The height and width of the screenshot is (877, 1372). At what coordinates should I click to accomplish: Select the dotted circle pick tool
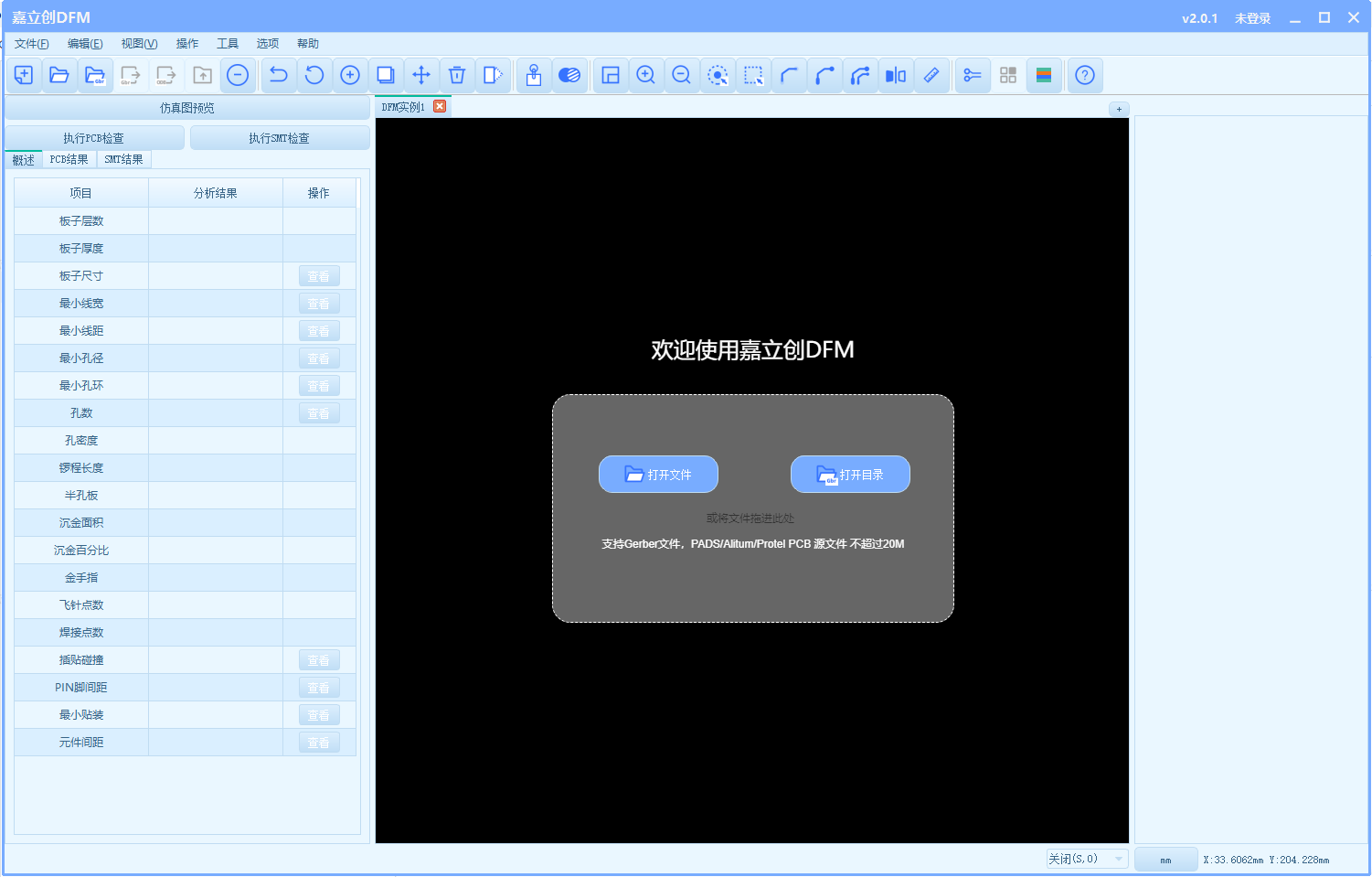[718, 75]
